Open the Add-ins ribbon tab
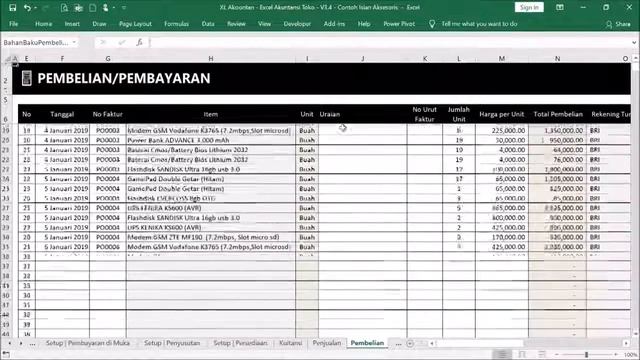 click(x=334, y=24)
